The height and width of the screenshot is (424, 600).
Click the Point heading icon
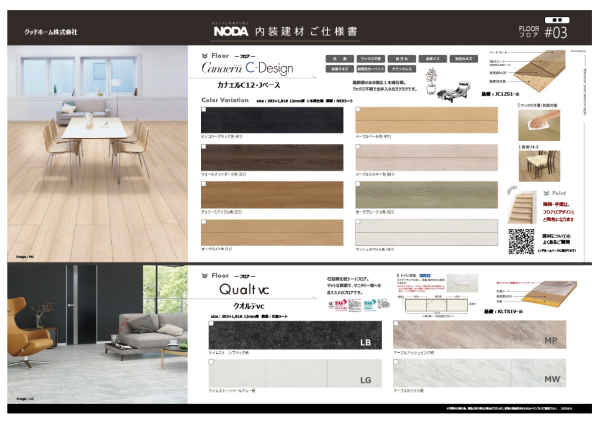point(546,193)
